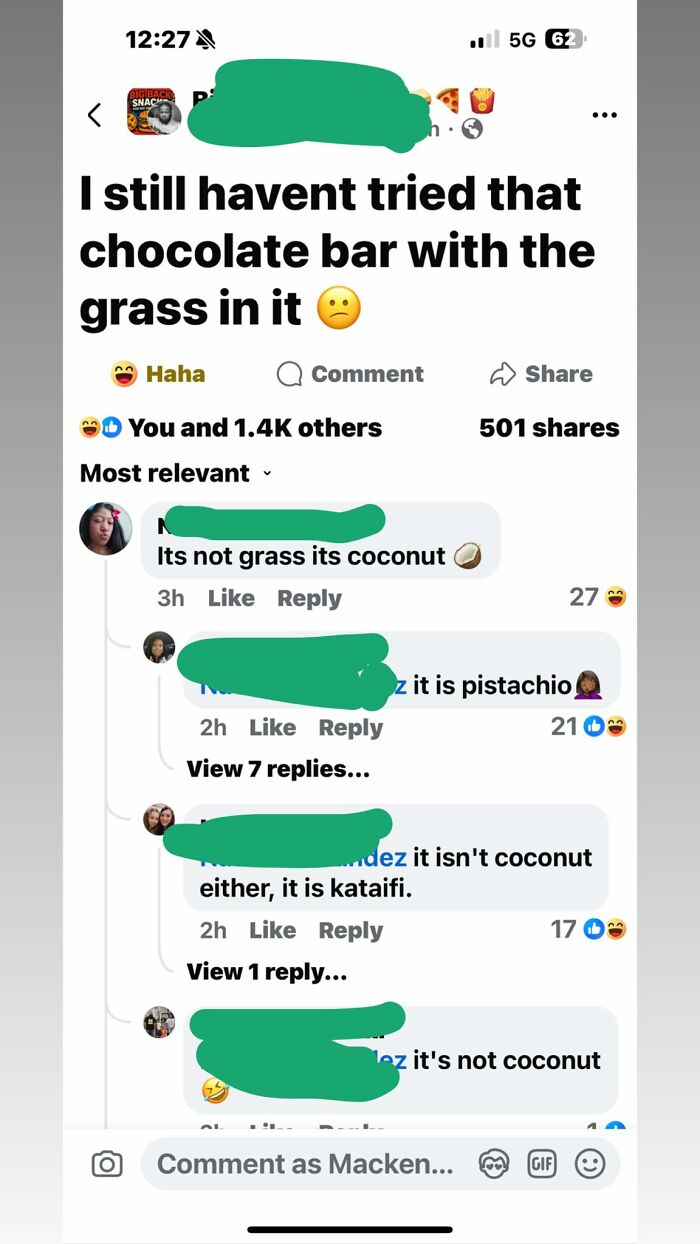Open the three-dot post options menu
This screenshot has width=700, height=1244.
(x=604, y=114)
